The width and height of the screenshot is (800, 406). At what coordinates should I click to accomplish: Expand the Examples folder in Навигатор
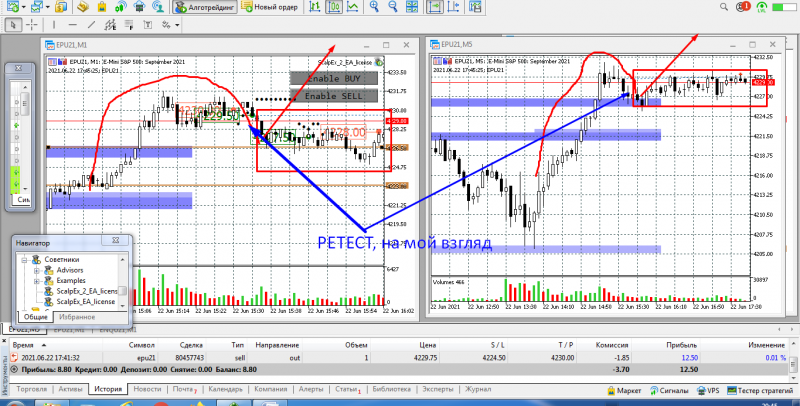coord(36,281)
